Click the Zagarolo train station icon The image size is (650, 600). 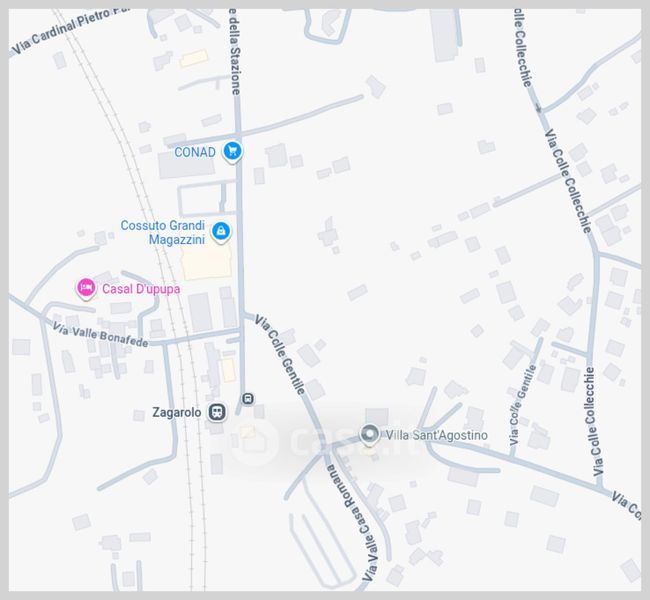pos(216,412)
